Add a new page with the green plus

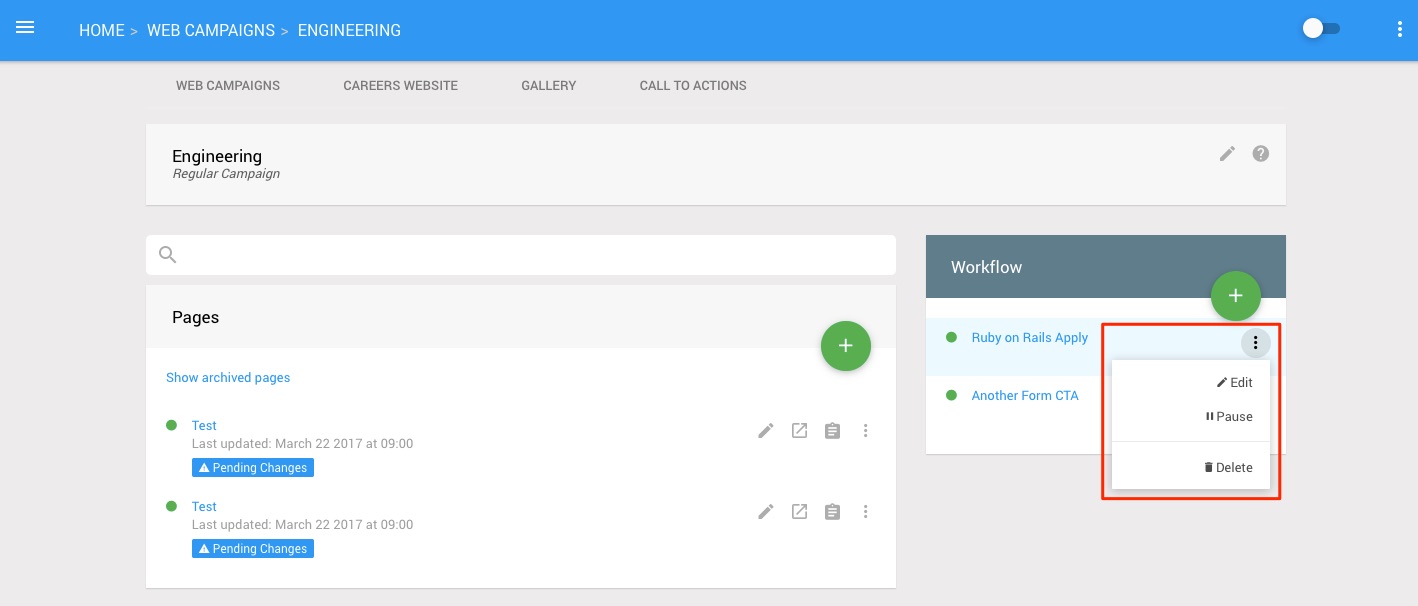846,345
